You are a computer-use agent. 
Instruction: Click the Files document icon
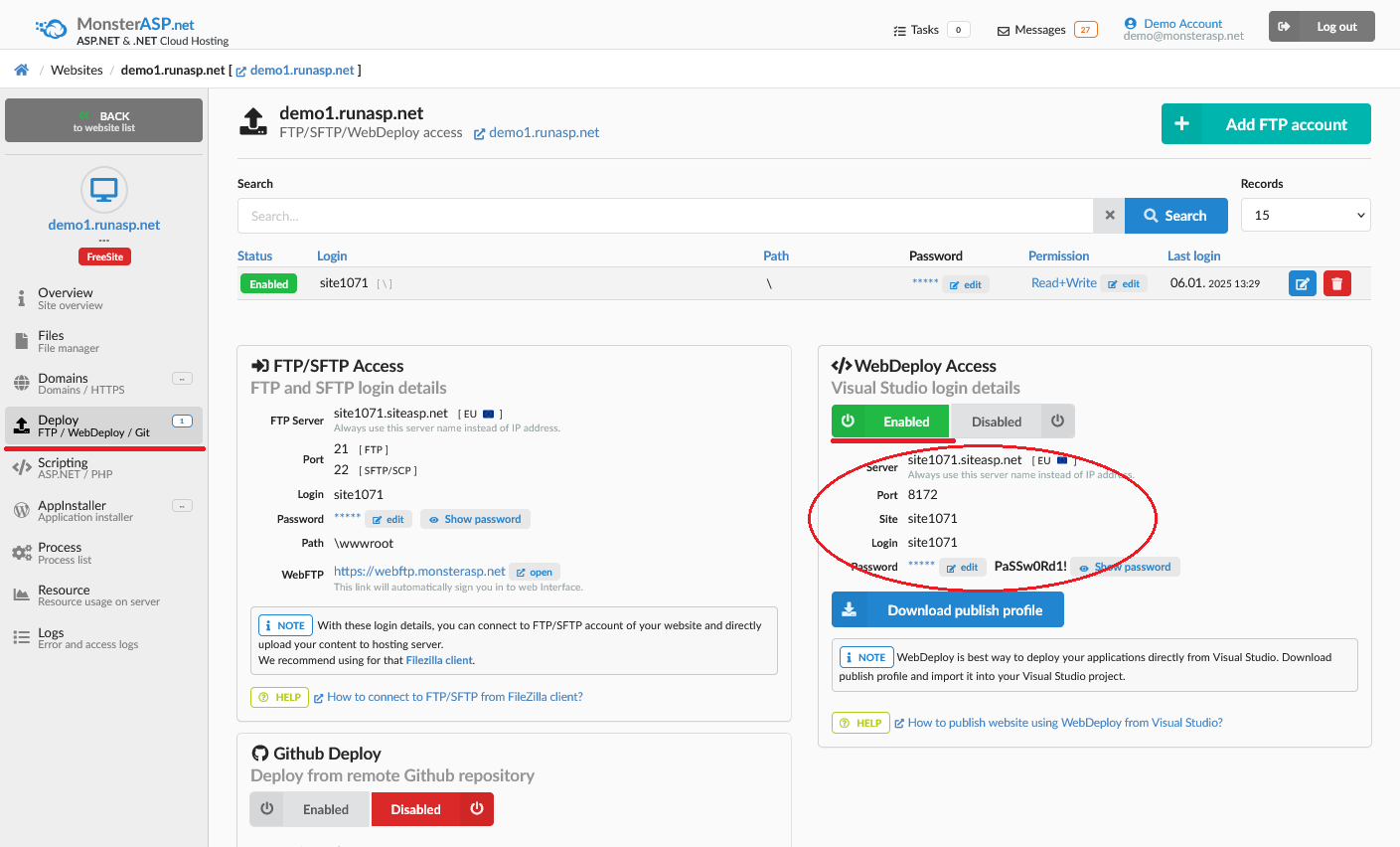tap(21, 341)
